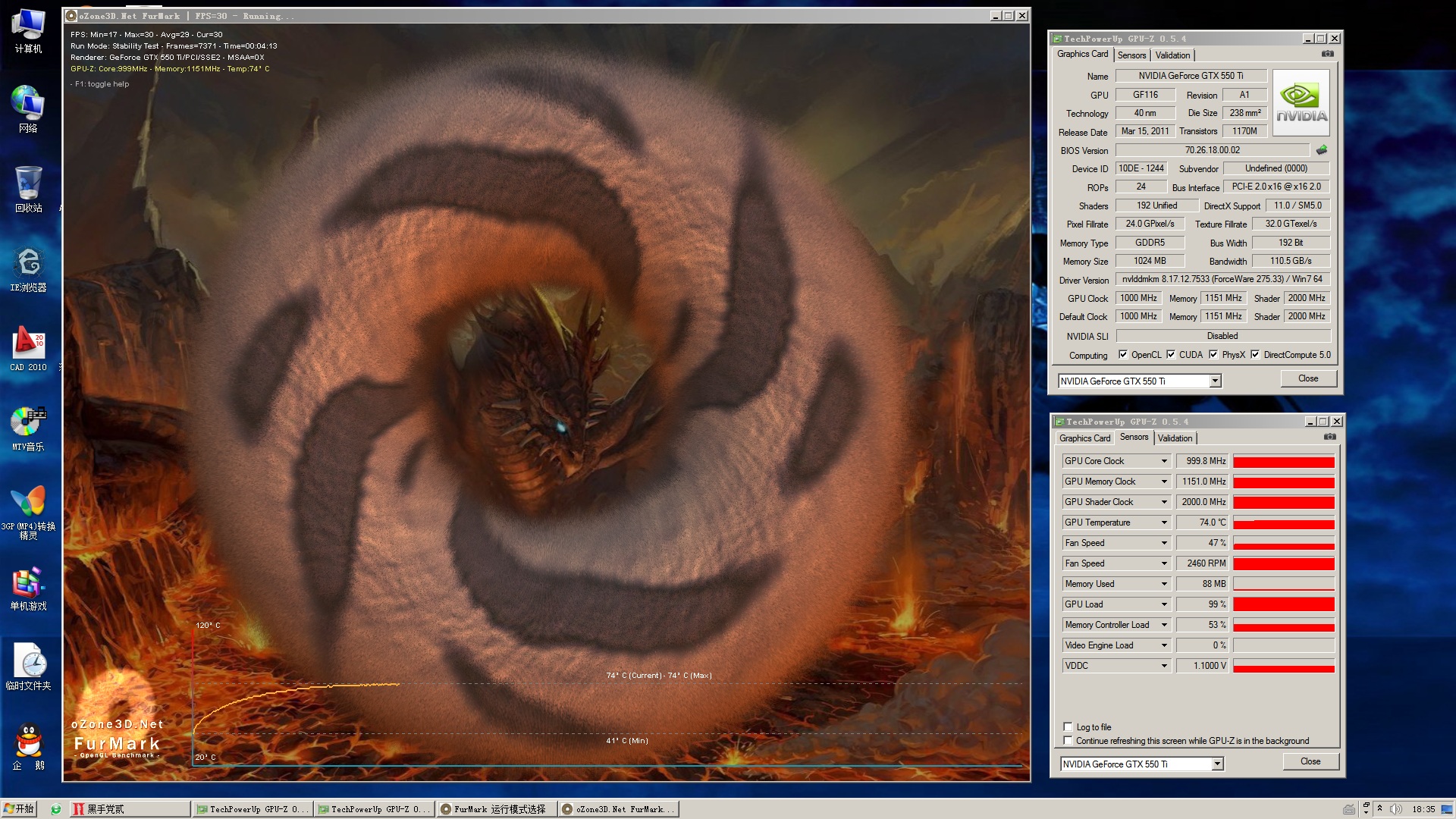Open the GPU Shader Clock sensor dropdown
The height and width of the screenshot is (819, 1456).
point(1164,502)
